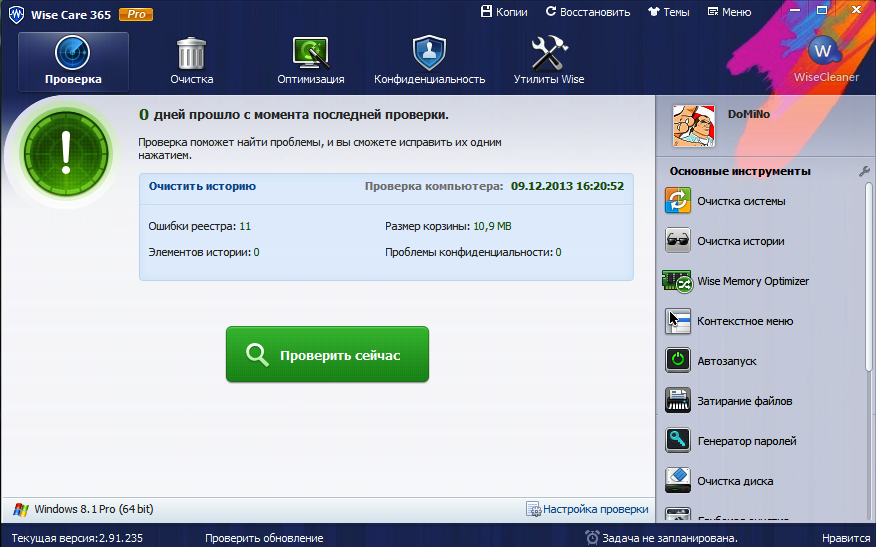Viewport: 876px width, 547px height.
Task: Open the Автозапуск power icon
Action: [678, 361]
